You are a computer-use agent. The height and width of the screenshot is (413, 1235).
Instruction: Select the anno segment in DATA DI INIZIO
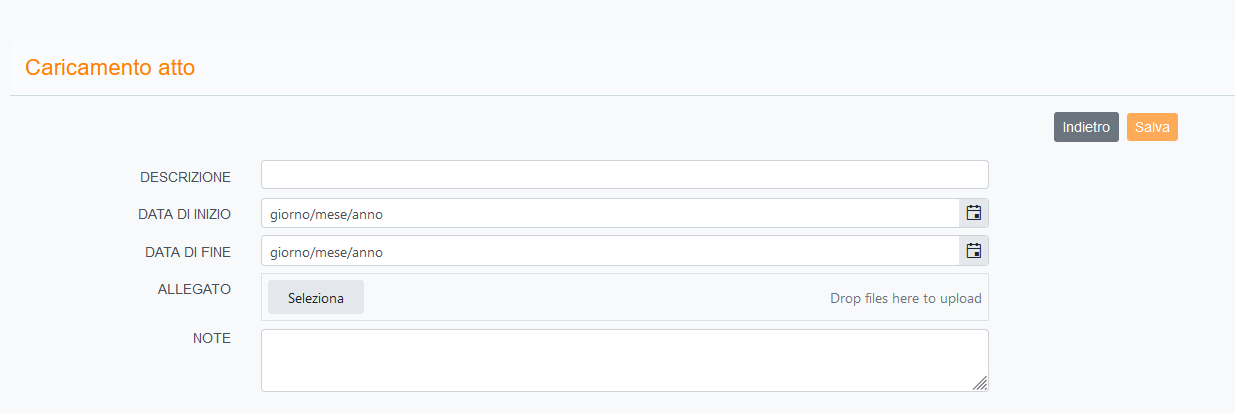tap(368, 214)
